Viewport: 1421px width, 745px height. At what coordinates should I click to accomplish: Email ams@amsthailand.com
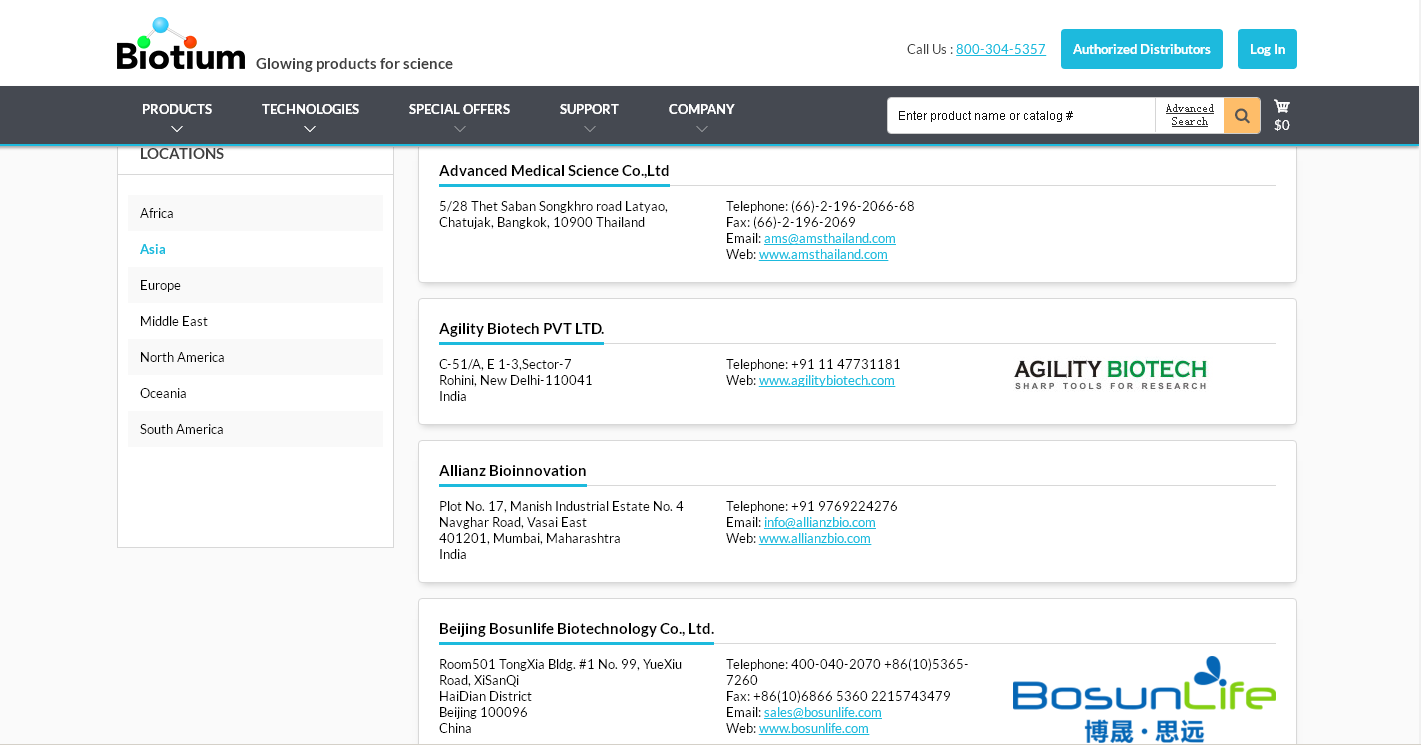[x=830, y=238]
